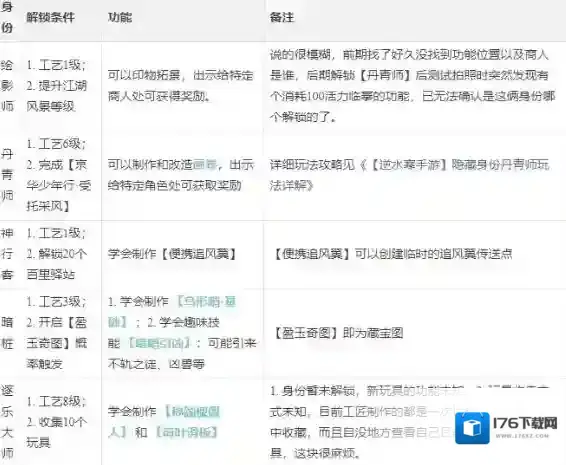Click the 解锁条件 column header
The height and width of the screenshot is (465, 566).
[x=50, y=17]
